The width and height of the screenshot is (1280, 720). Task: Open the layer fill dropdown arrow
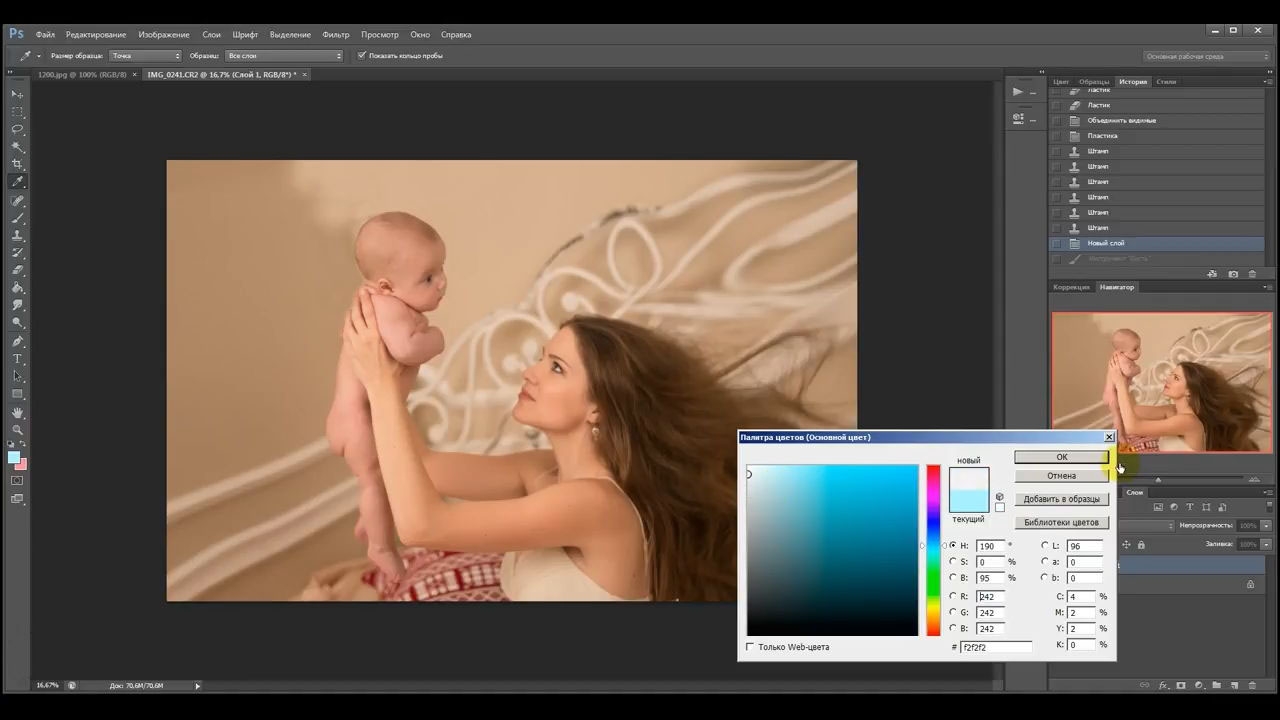coord(1266,544)
